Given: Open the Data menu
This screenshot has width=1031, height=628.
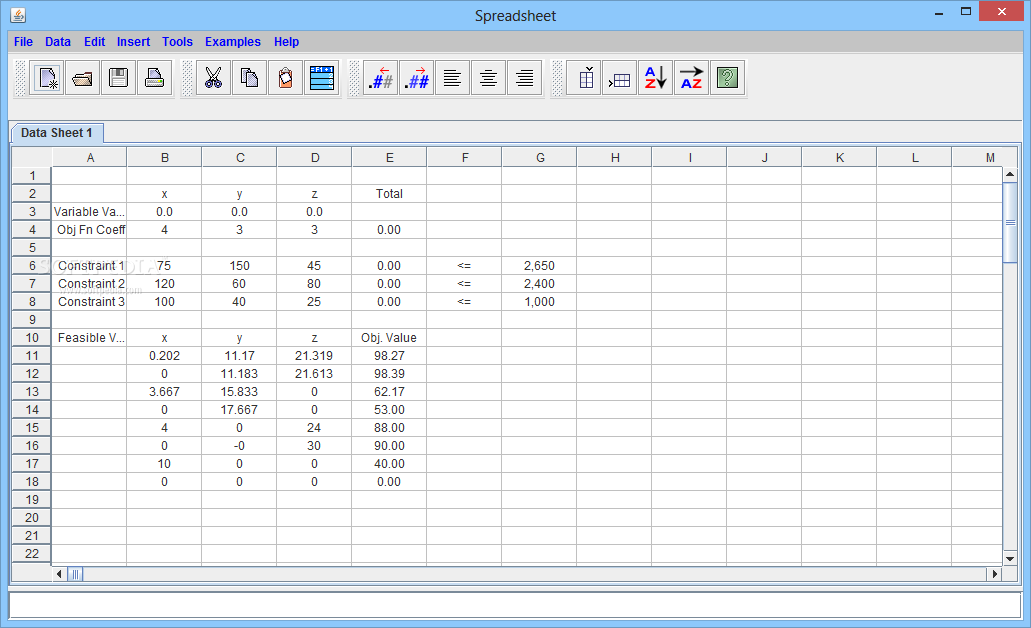Looking at the screenshot, I should pyautogui.click(x=58, y=41).
